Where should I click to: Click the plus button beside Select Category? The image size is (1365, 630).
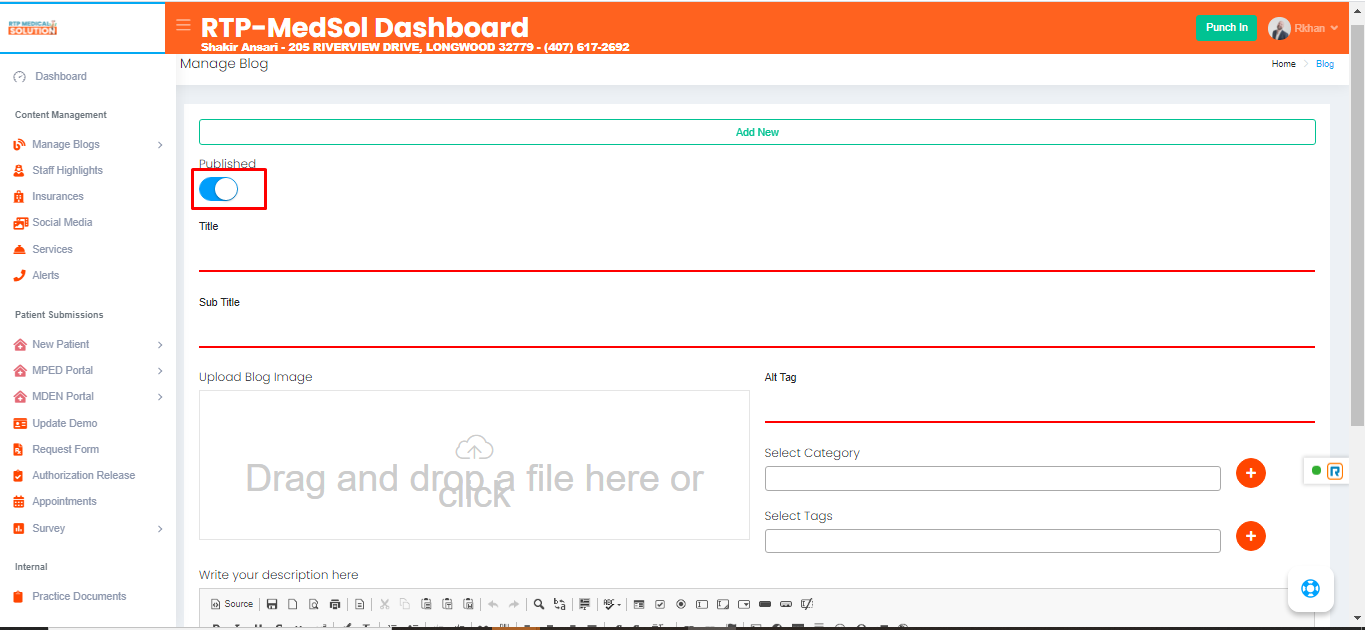[x=1251, y=473]
